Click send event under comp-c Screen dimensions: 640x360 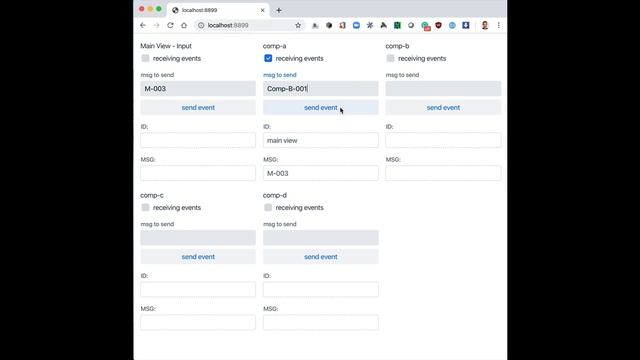coord(198,257)
